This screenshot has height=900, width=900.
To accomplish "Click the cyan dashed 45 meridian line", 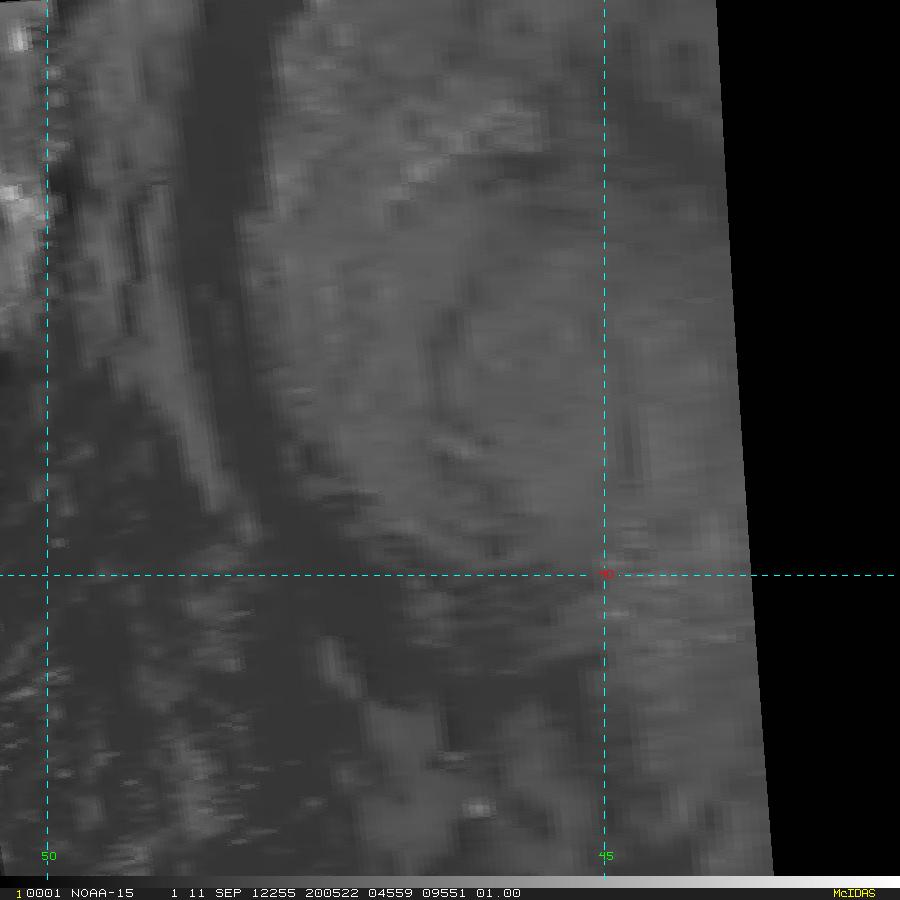I will pos(604,300).
